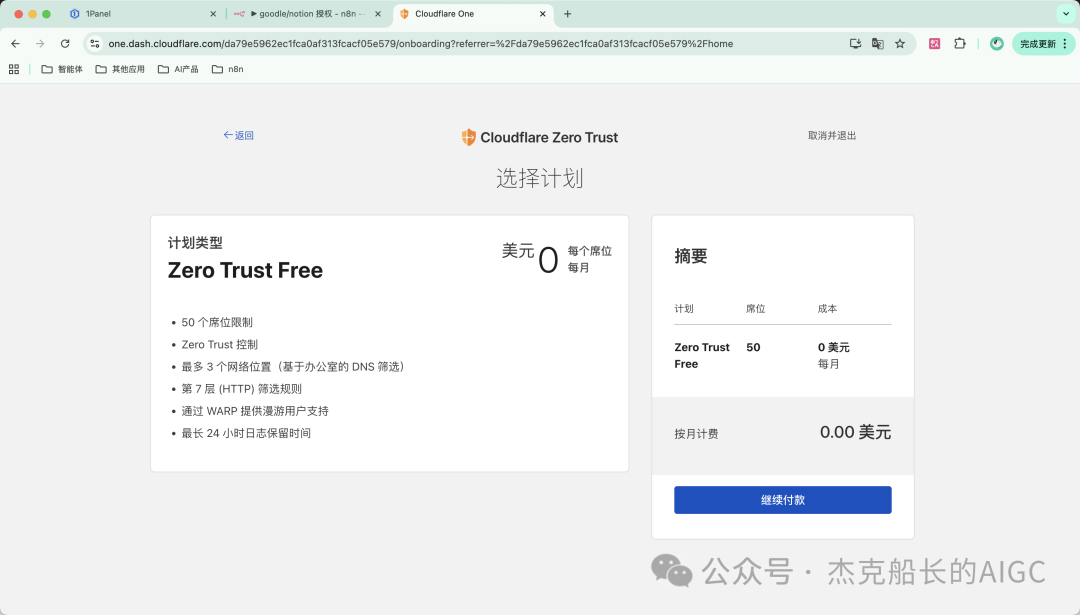Click the 选择计划 page heading
Viewport: 1080px width, 615px height.
point(540,178)
